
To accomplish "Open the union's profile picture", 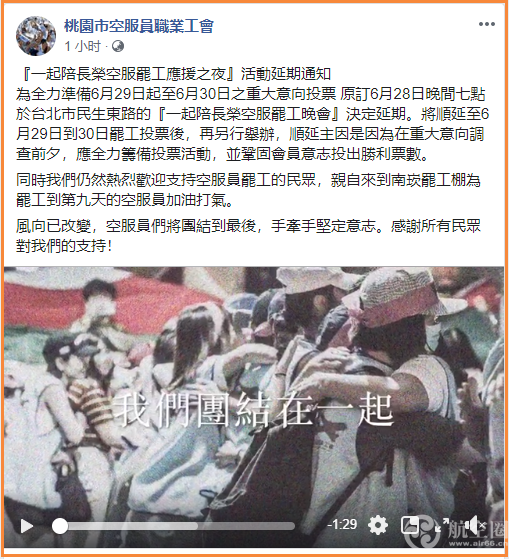I will coord(36,36).
